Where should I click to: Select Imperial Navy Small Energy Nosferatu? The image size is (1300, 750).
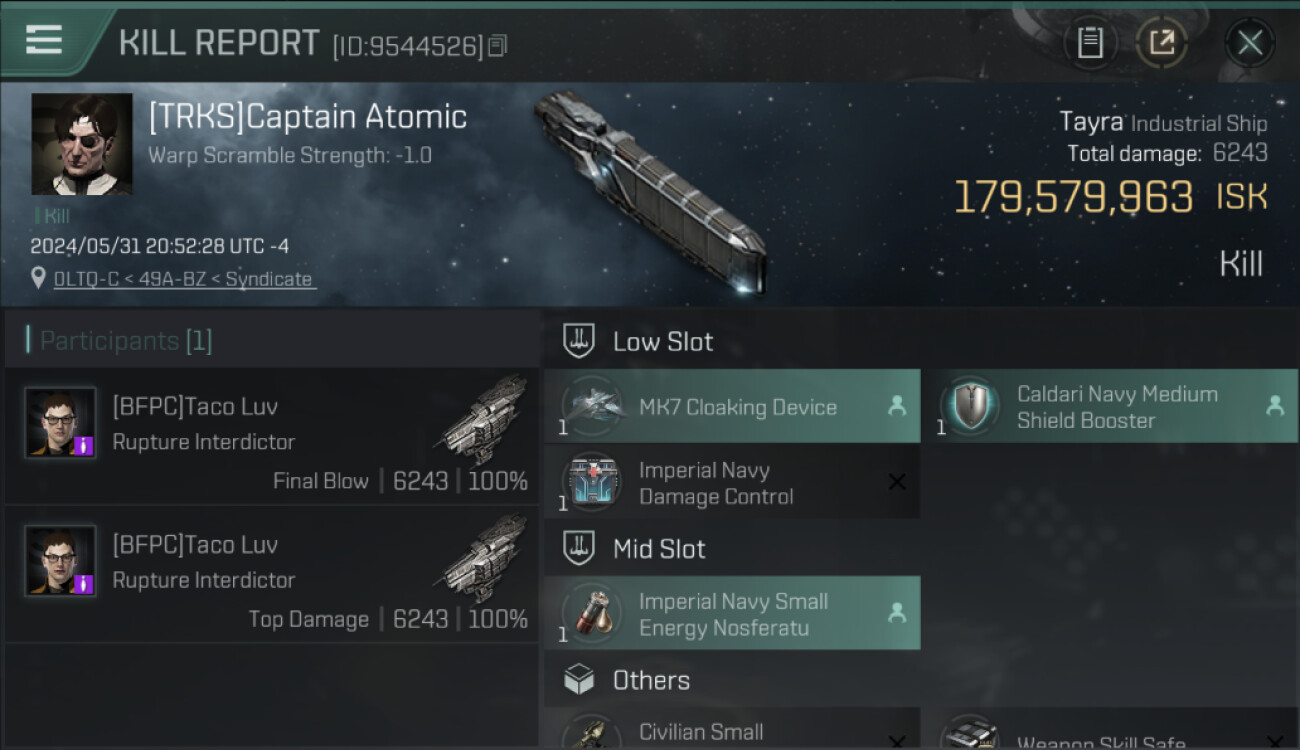tap(732, 614)
